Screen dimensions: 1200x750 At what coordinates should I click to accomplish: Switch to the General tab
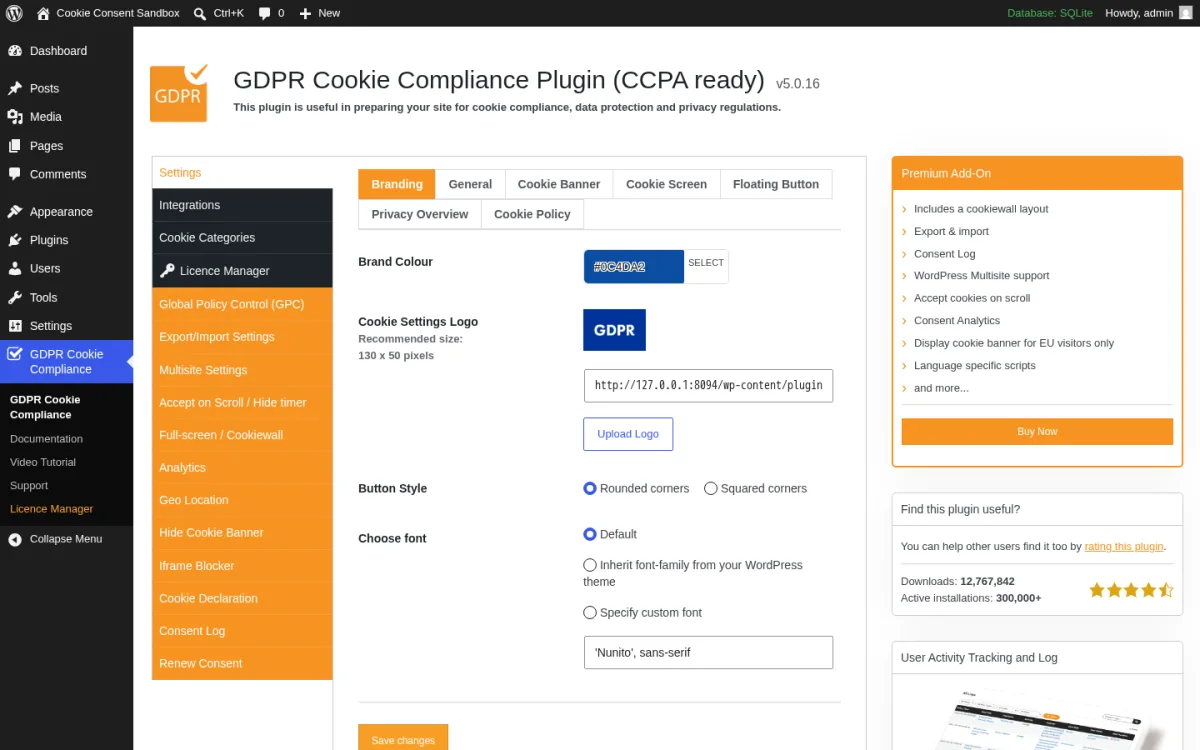[x=470, y=184]
